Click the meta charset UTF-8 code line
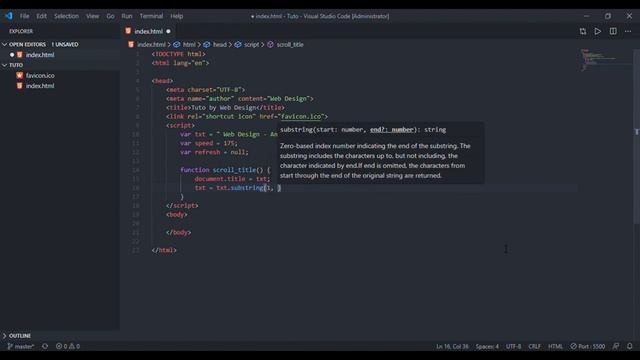640x360 pixels. pos(205,90)
